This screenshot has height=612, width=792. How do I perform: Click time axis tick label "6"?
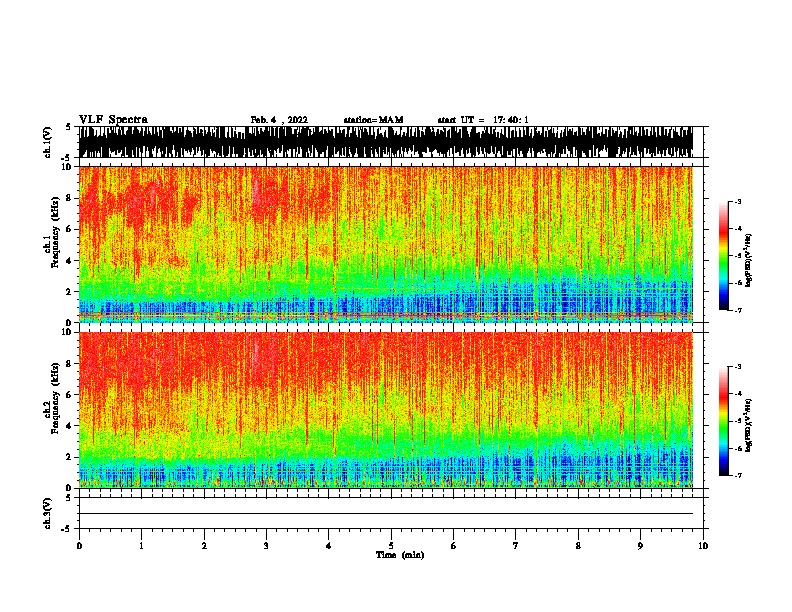click(453, 546)
